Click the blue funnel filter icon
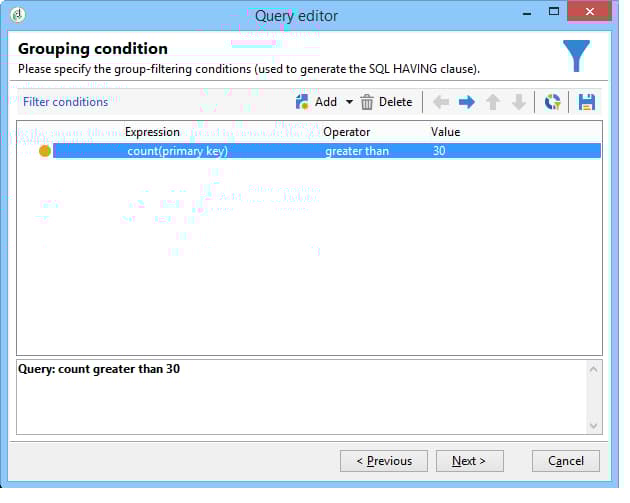This screenshot has width=630, height=503. coord(576,56)
